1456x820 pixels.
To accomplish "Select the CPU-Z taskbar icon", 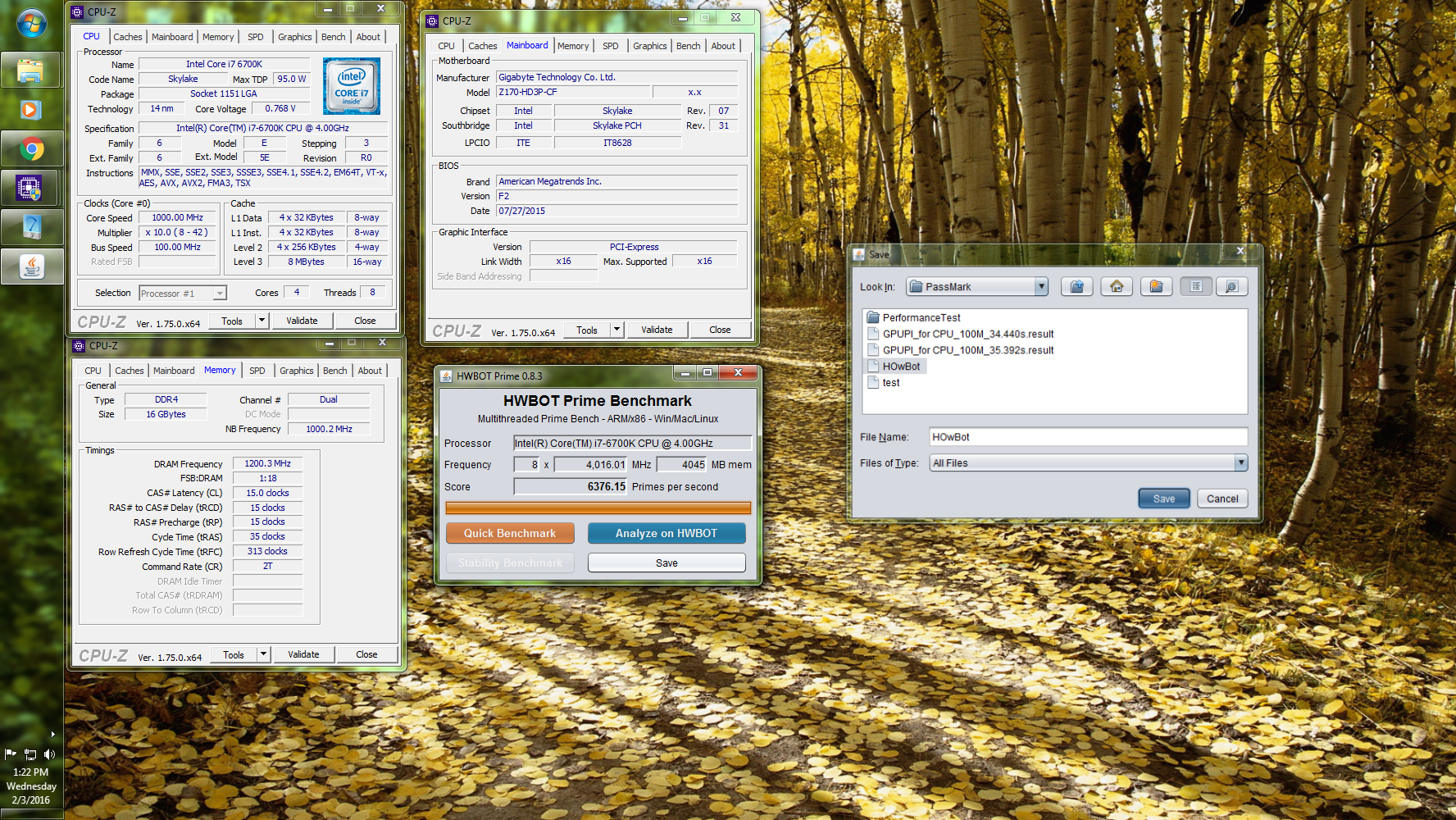I will (31, 189).
